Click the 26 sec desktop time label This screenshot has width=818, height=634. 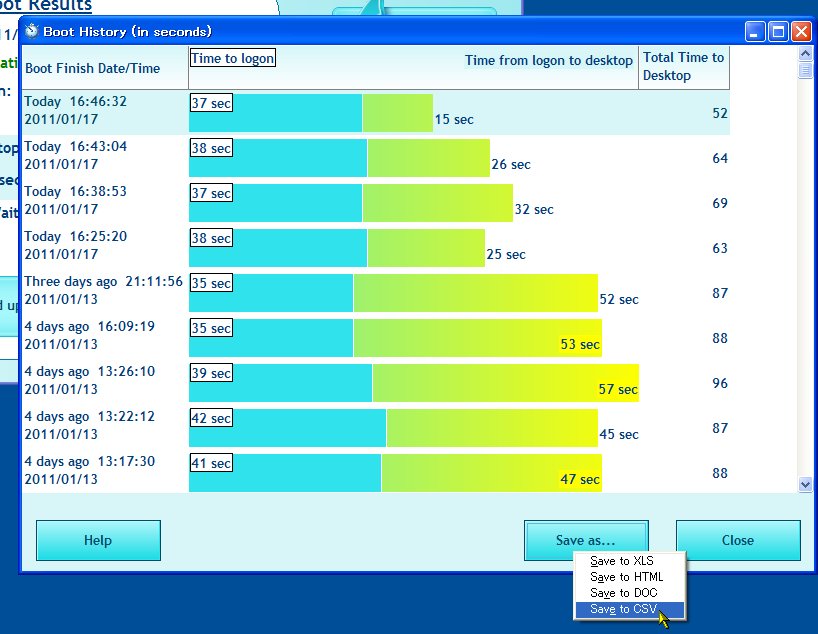point(511,164)
